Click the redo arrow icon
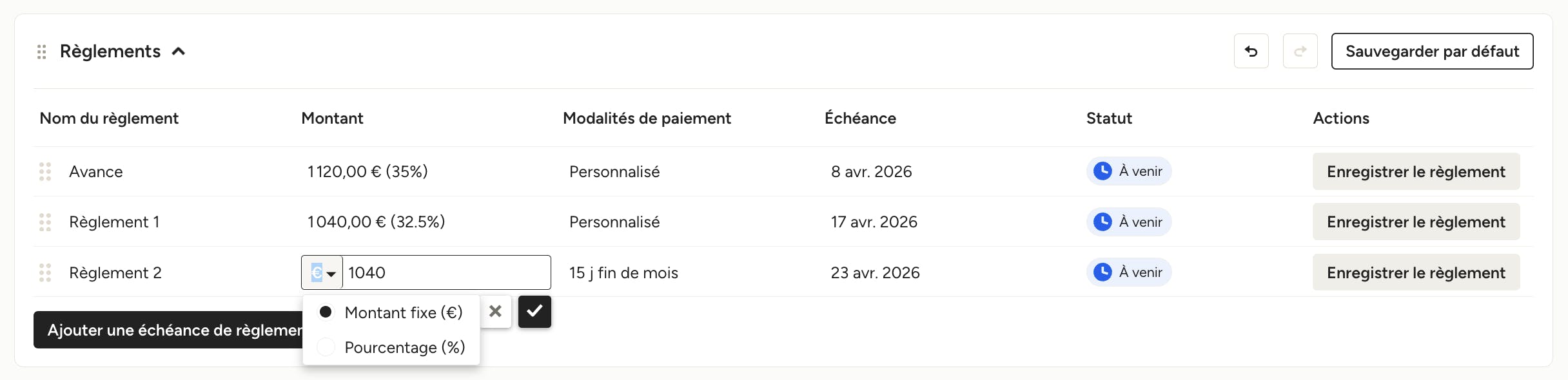The image size is (1568, 380). [x=1300, y=51]
